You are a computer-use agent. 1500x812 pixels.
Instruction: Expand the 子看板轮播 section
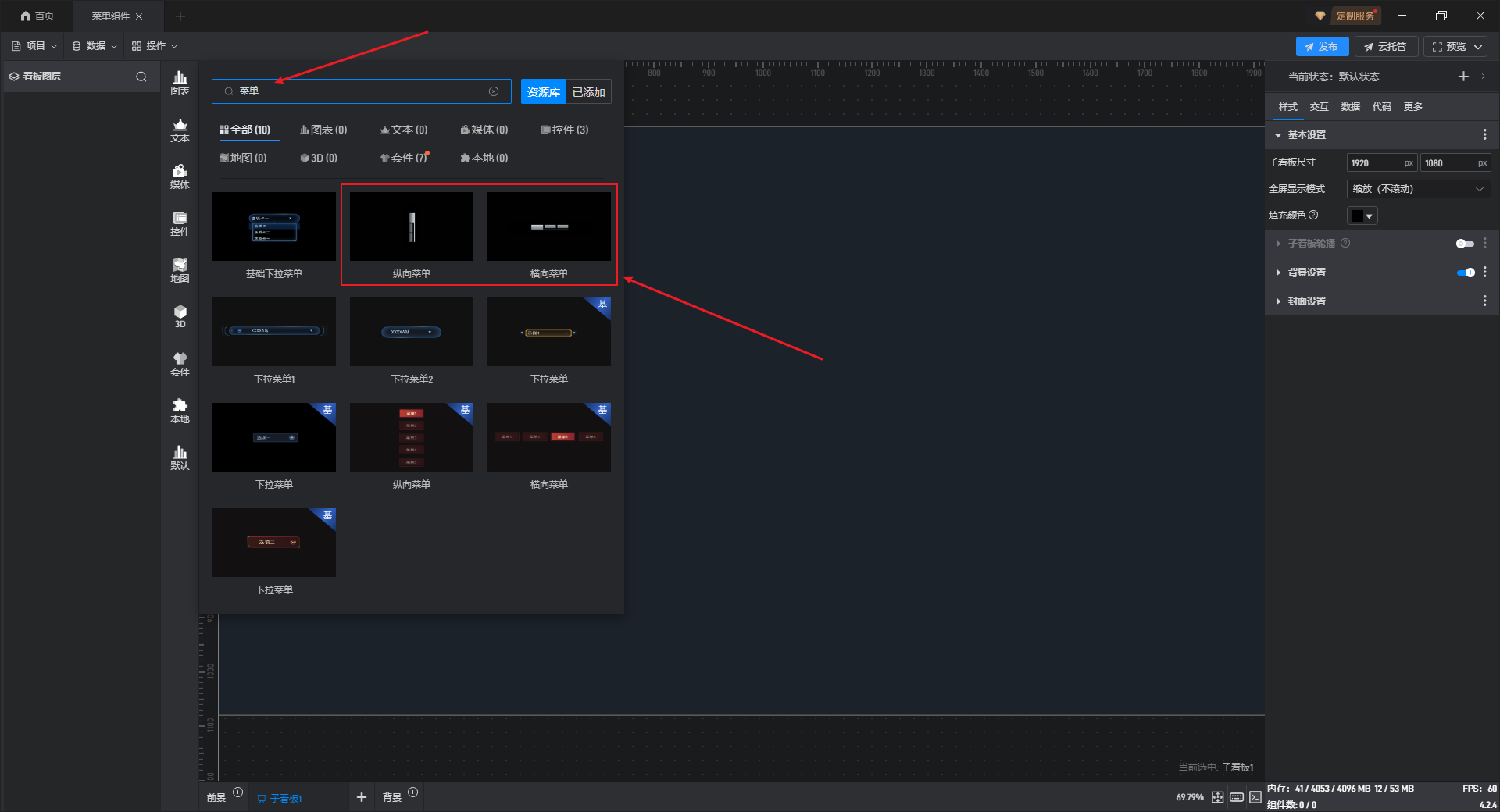[1278, 244]
